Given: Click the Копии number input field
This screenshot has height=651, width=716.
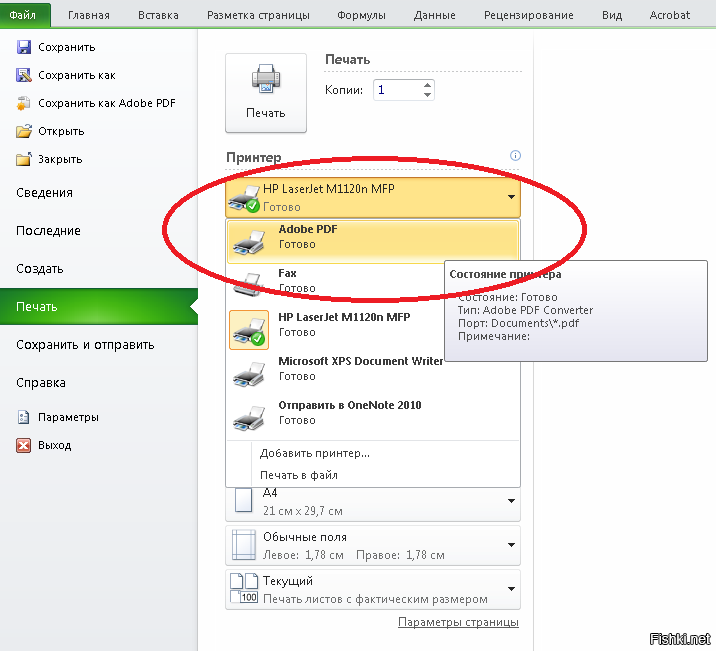Looking at the screenshot, I should [396, 90].
